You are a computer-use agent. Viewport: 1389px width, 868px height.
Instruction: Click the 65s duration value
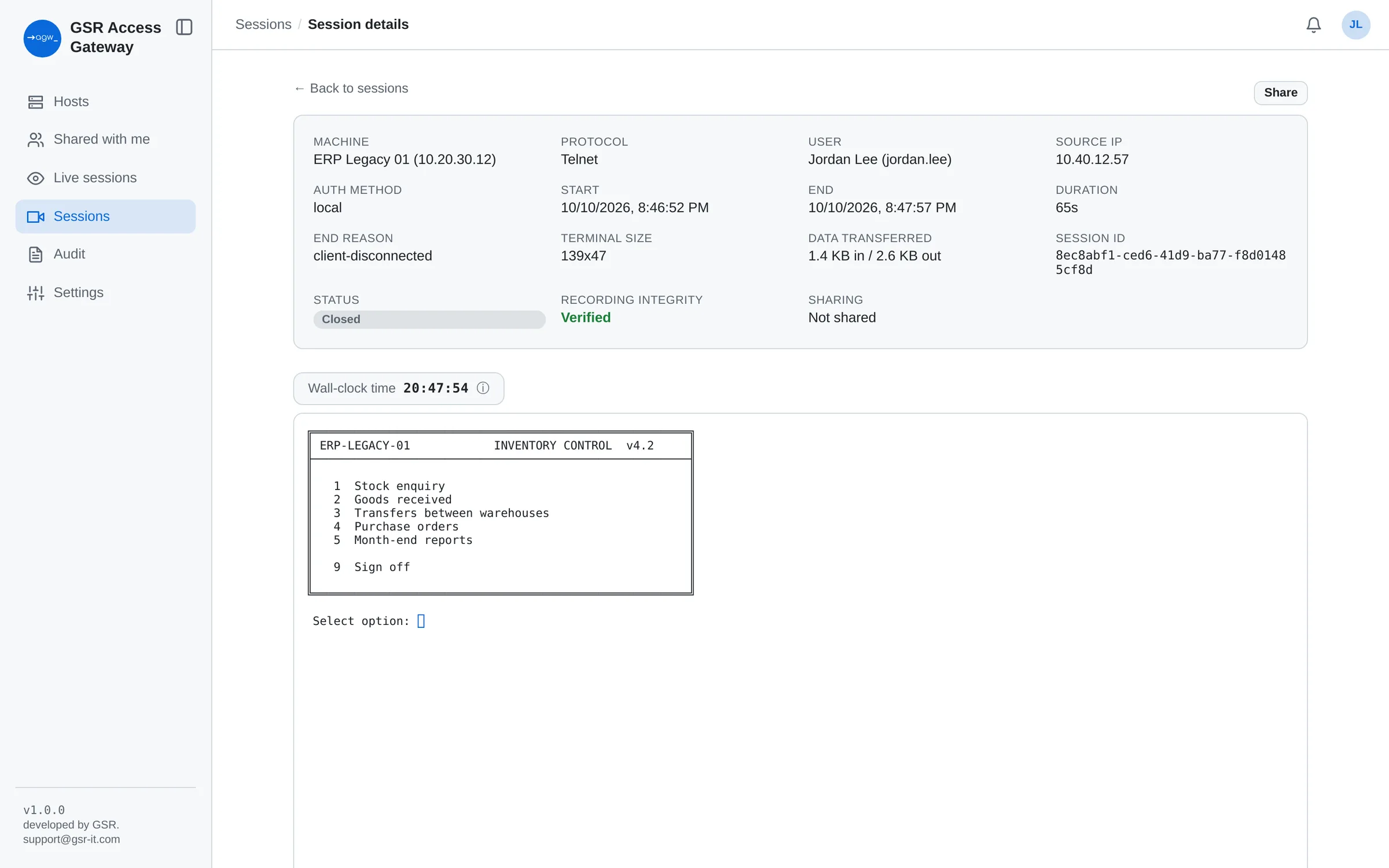pos(1067,208)
